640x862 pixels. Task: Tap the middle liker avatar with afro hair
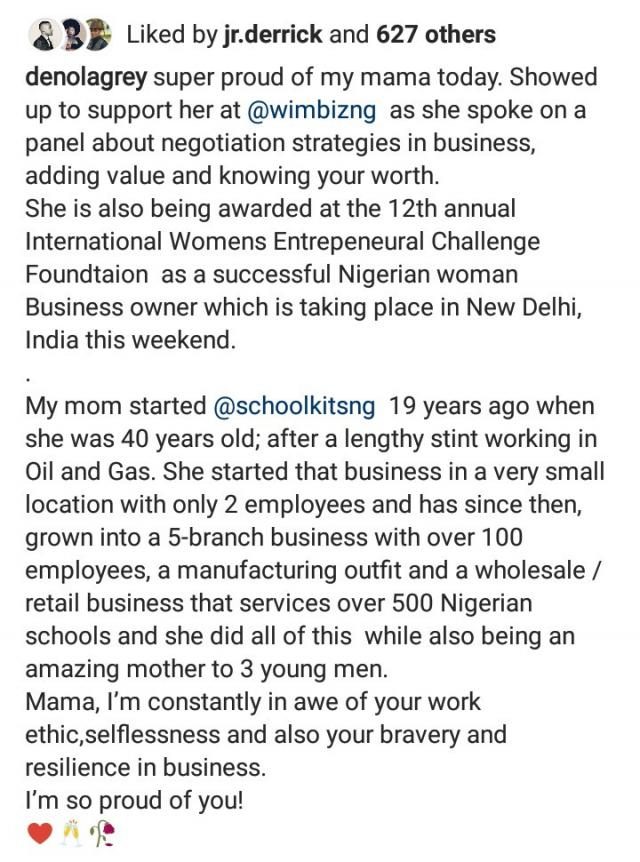70,35
